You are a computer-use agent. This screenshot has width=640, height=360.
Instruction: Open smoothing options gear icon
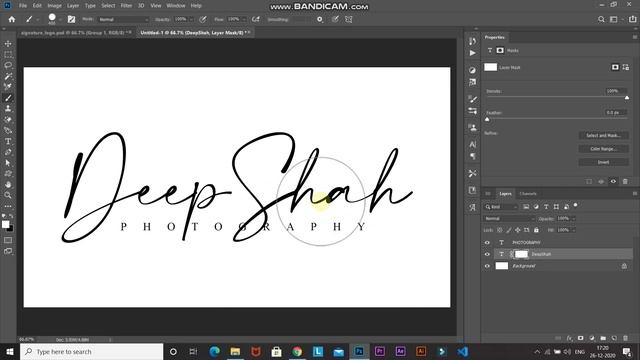[x=320, y=19]
